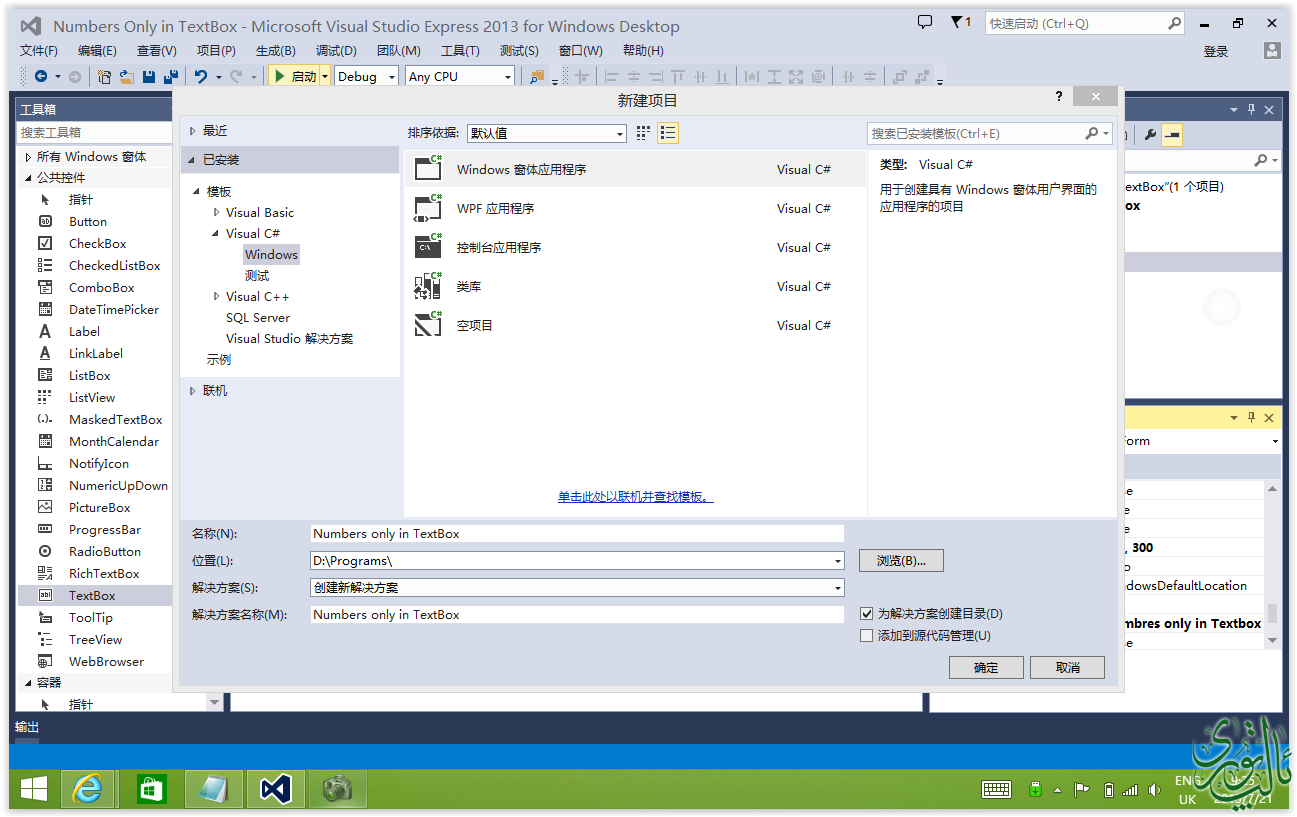Open the feedback speech bubble icon

point(925,22)
